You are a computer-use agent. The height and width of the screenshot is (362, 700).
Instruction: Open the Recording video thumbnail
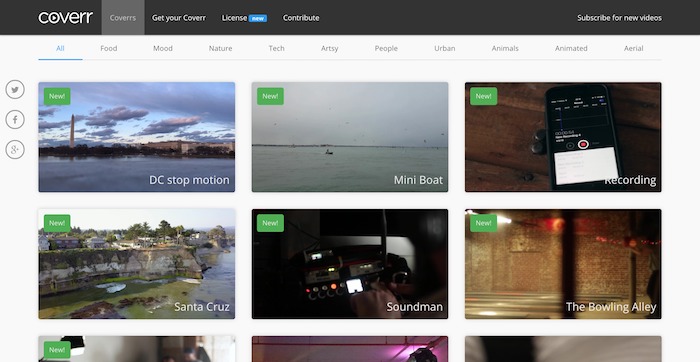click(x=563, y=137)
